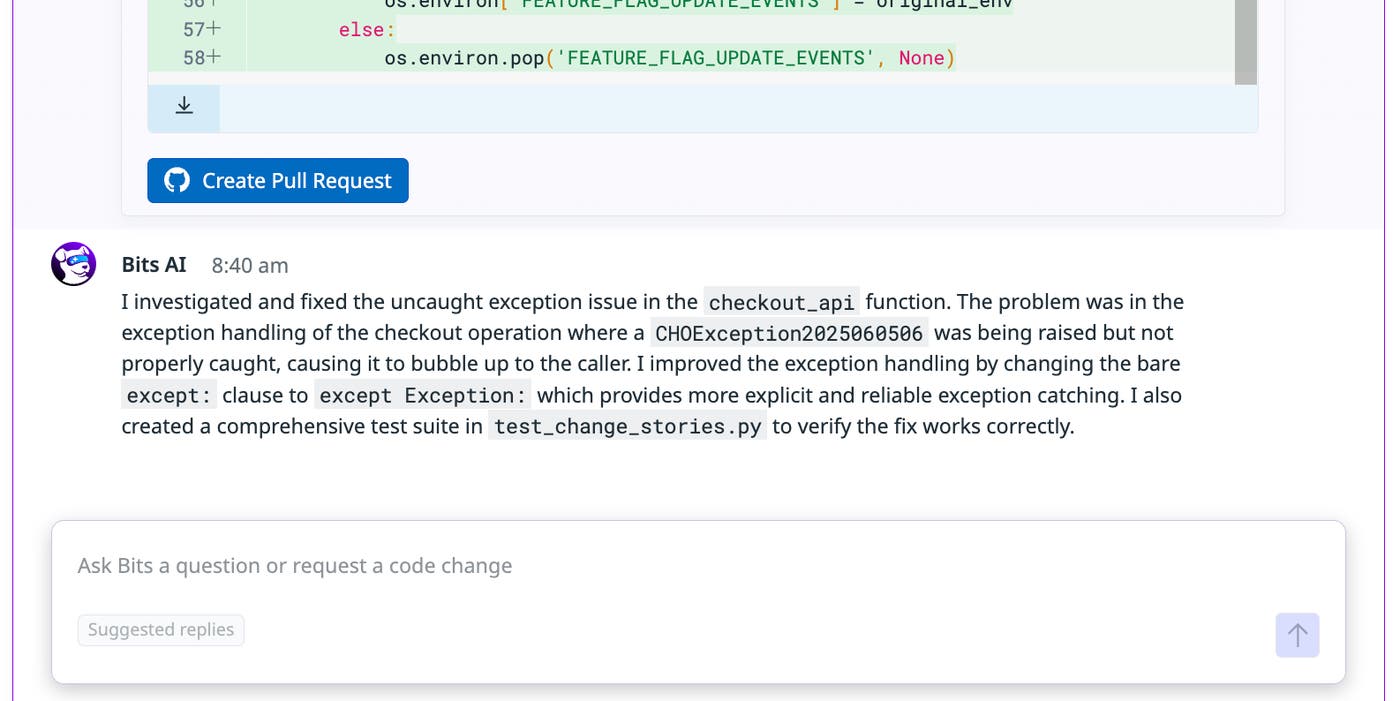Select the checkout_api inline code snippet
1400x701 pixels.
click(781, 301)
